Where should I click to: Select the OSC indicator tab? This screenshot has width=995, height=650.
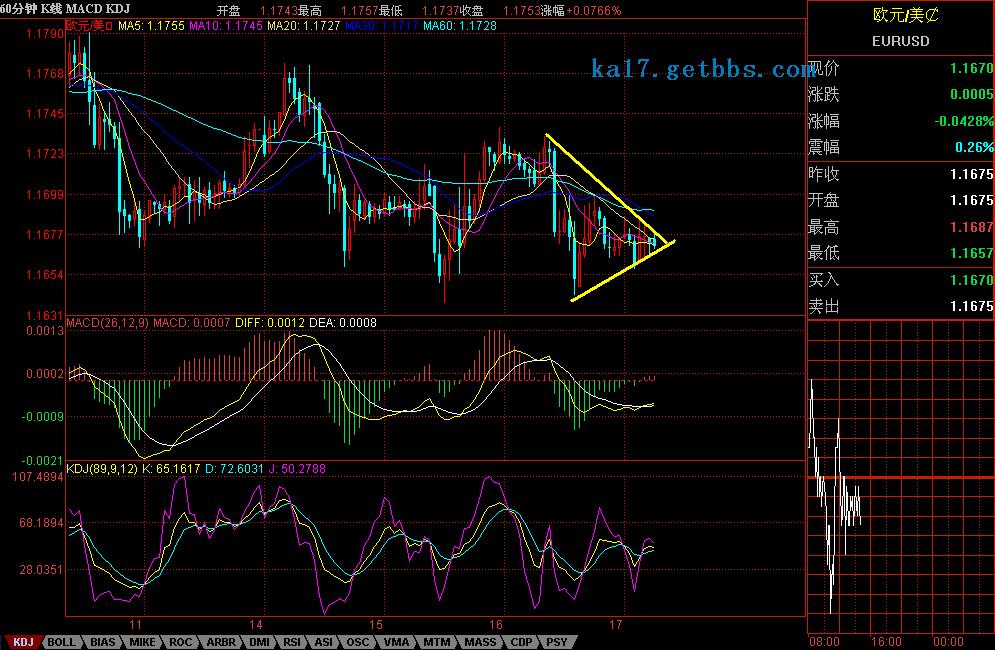click(358, 642)
